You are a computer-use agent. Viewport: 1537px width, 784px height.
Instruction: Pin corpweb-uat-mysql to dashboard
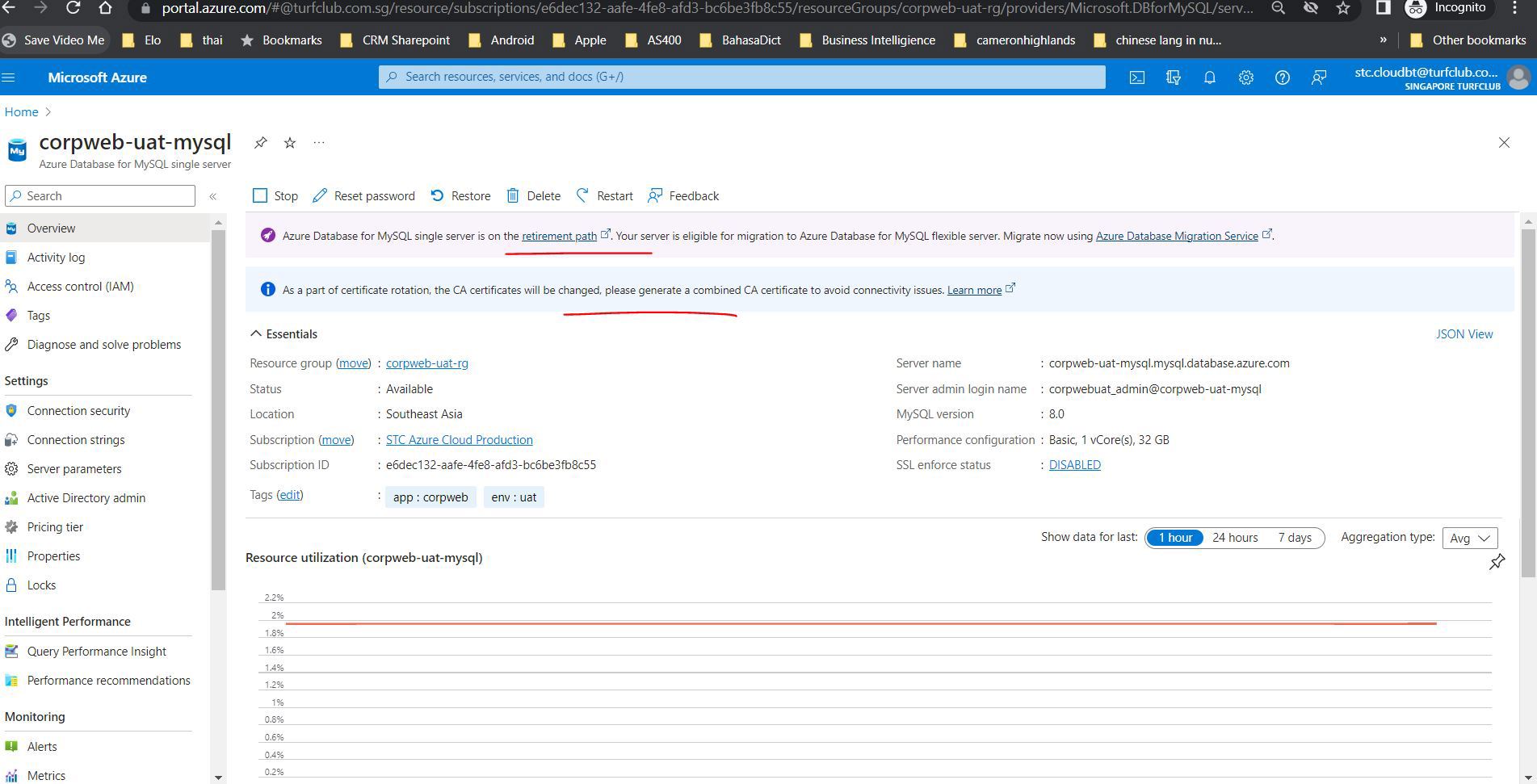(x=260, y=142)
